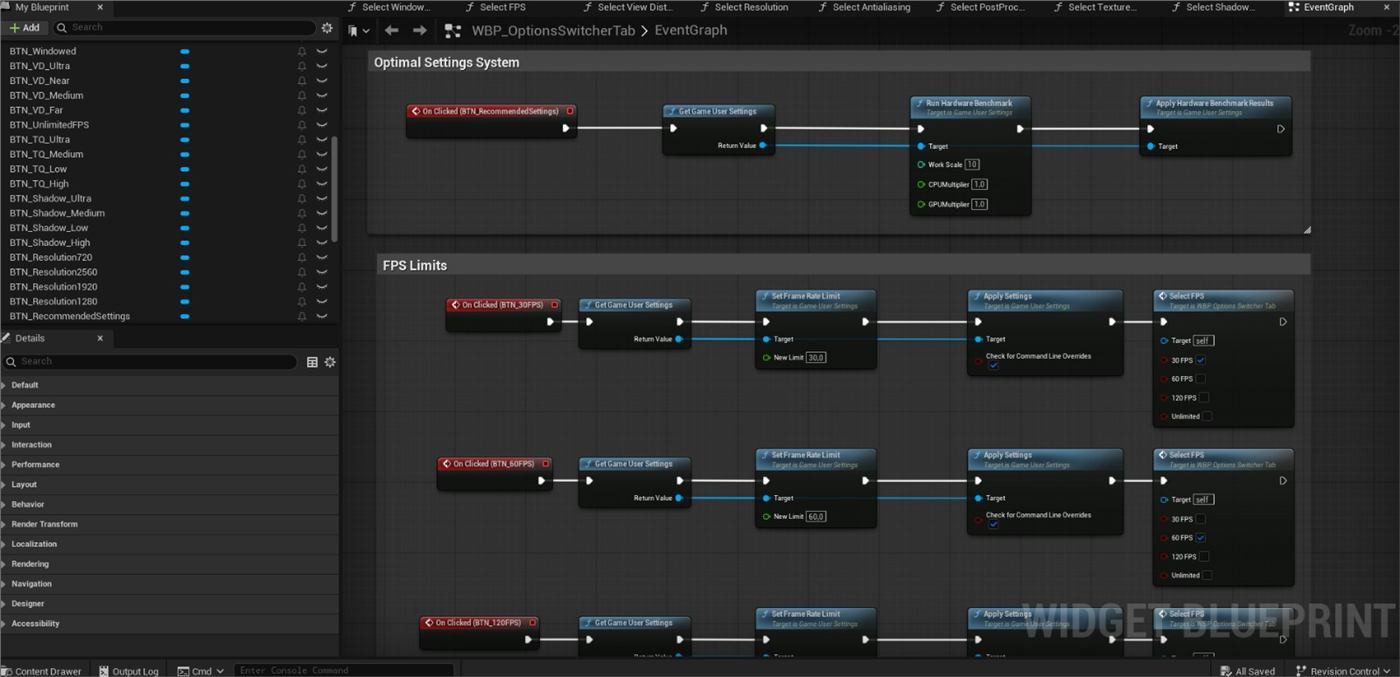The image size is (1400, 677).
Task: Click the blue type pill for BTN_VD_Ultra
Action: click(185, 66)
